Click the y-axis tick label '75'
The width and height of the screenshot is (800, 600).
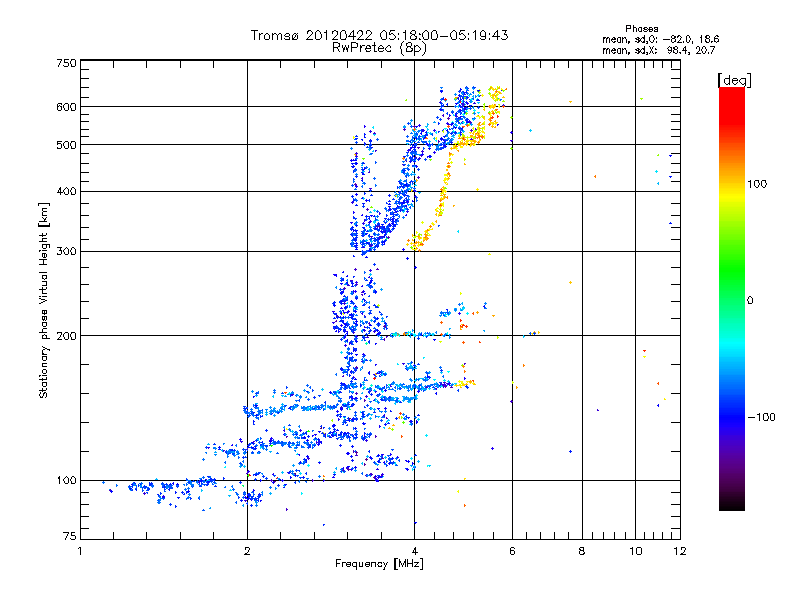point(70,536)
